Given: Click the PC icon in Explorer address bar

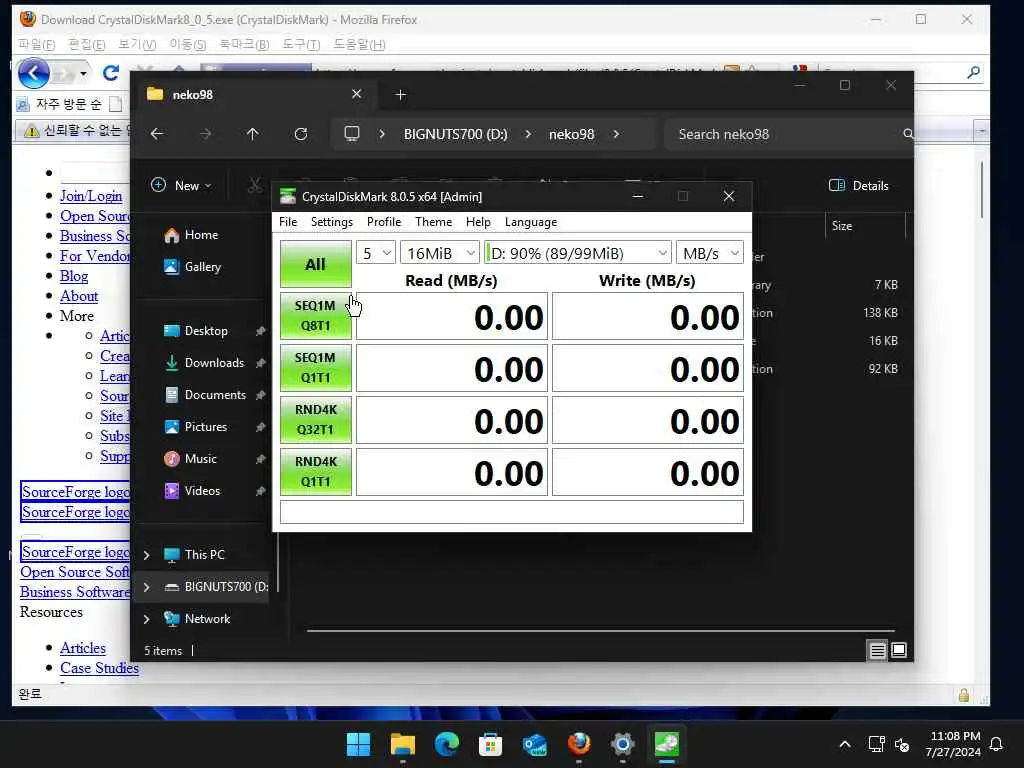Looking at the screenshot, I should pyautogui.click(x=352, y=134).
